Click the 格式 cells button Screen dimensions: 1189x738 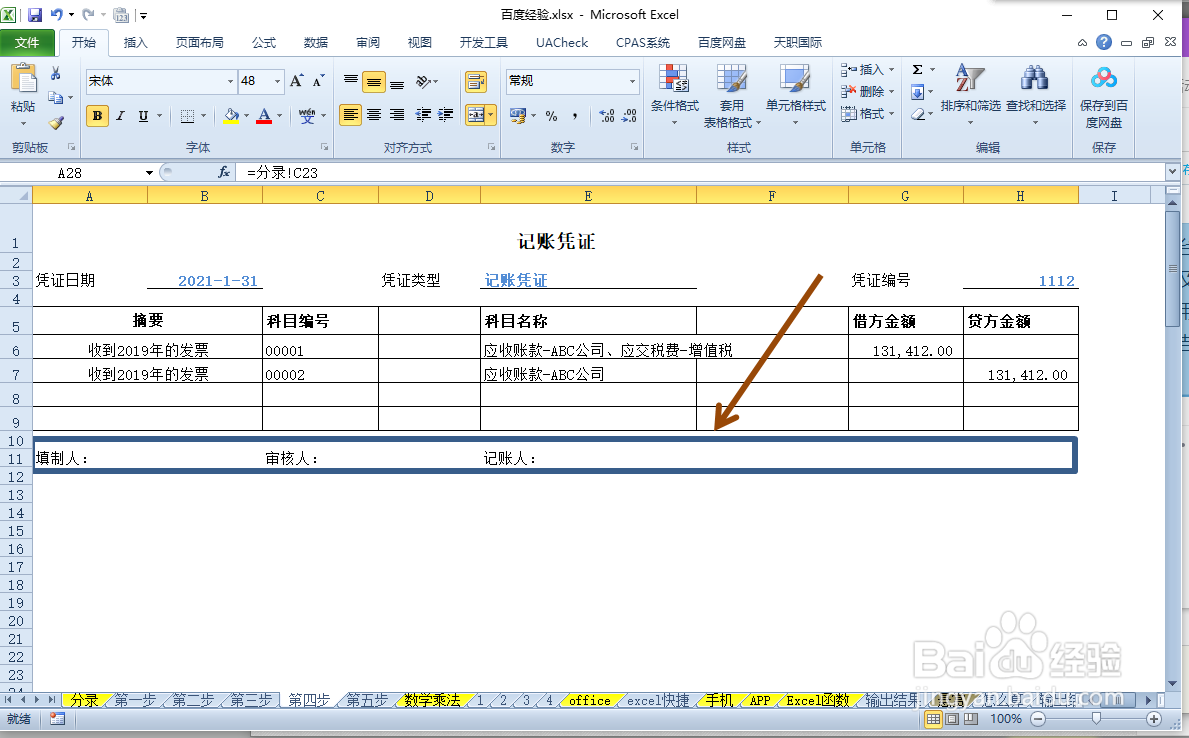point(868,114)
